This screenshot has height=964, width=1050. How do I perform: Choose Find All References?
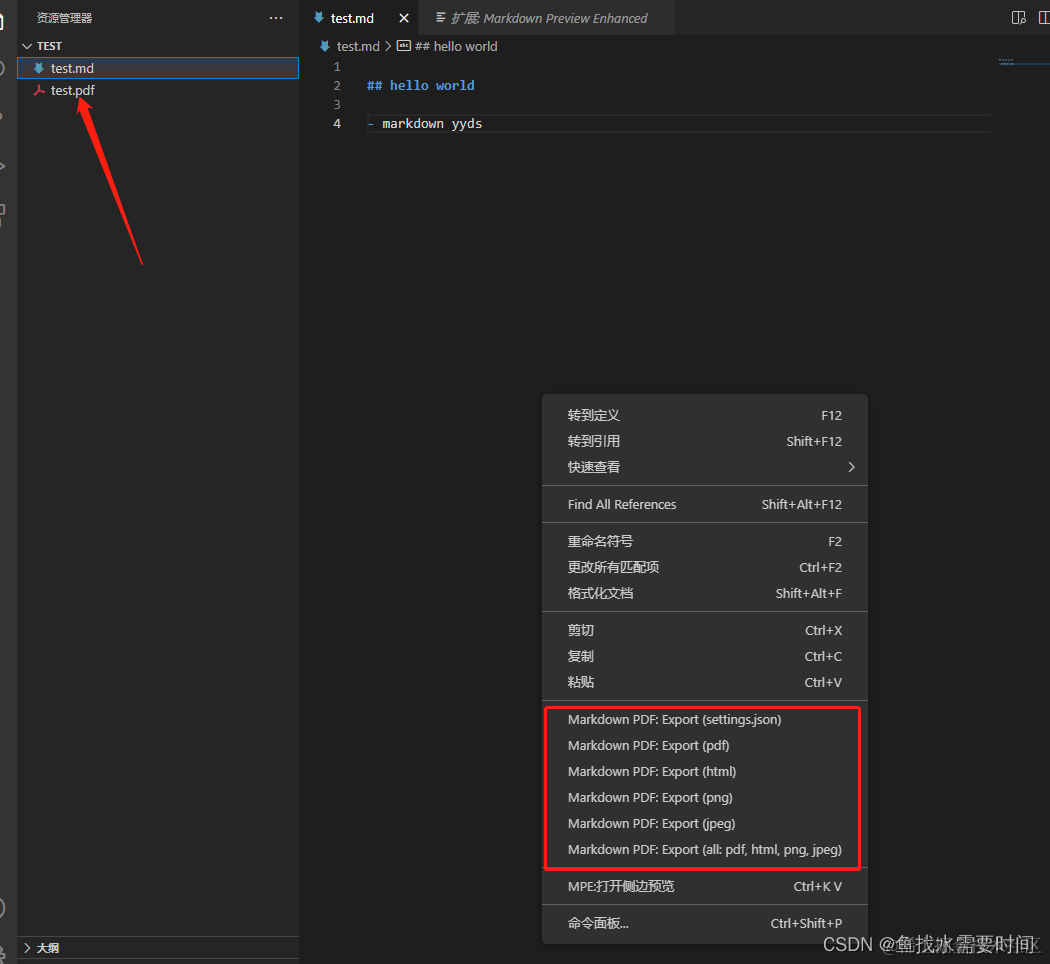tap(704, 505)
